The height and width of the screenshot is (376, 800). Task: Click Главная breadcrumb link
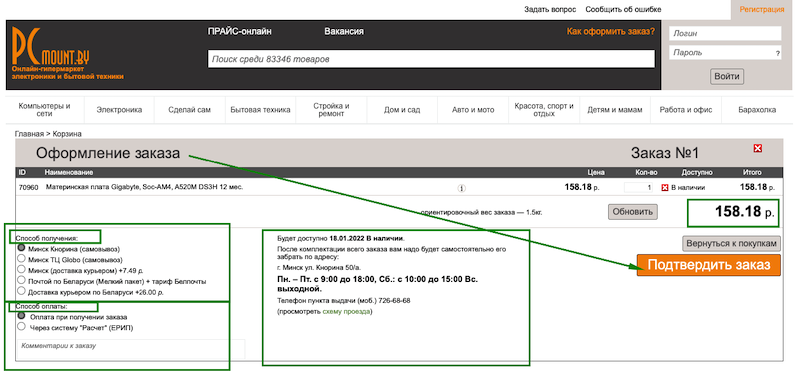(29, 134)
